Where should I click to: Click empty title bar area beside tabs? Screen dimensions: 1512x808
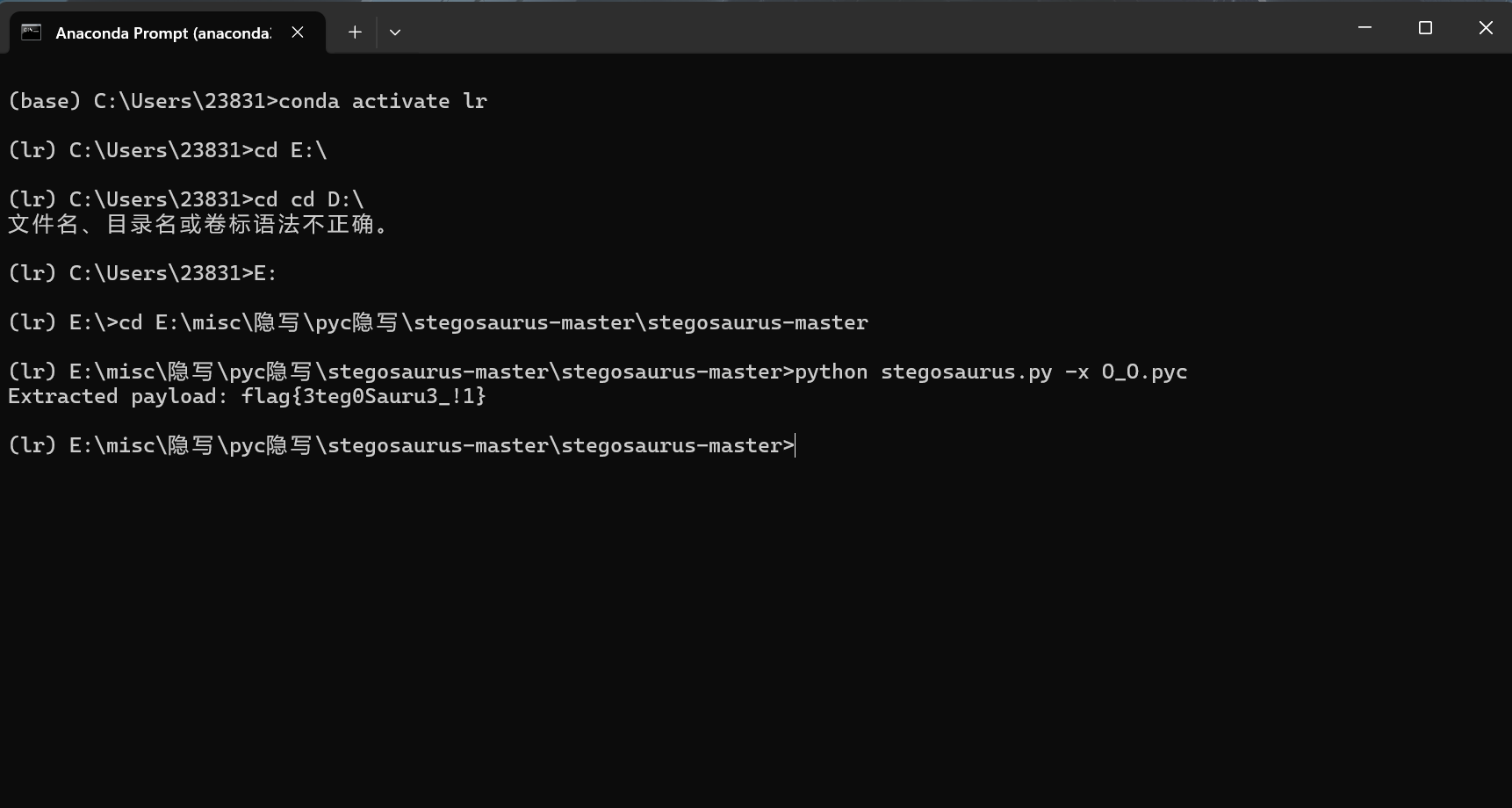pos(869,28)
